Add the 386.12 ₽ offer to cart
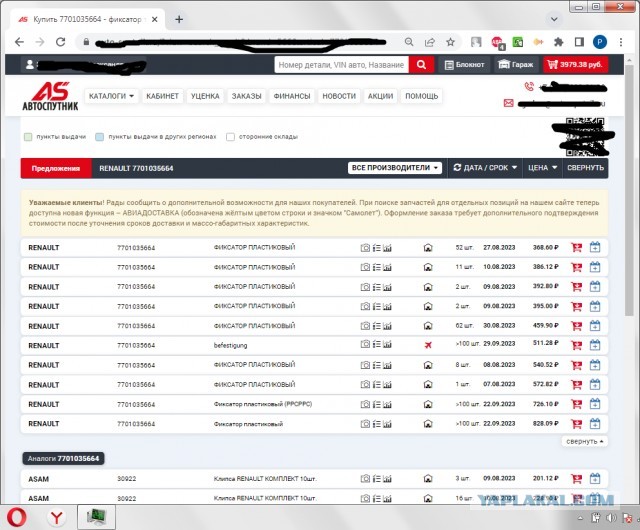This screenshot has width=640, height=530. [x=576, y=267]
